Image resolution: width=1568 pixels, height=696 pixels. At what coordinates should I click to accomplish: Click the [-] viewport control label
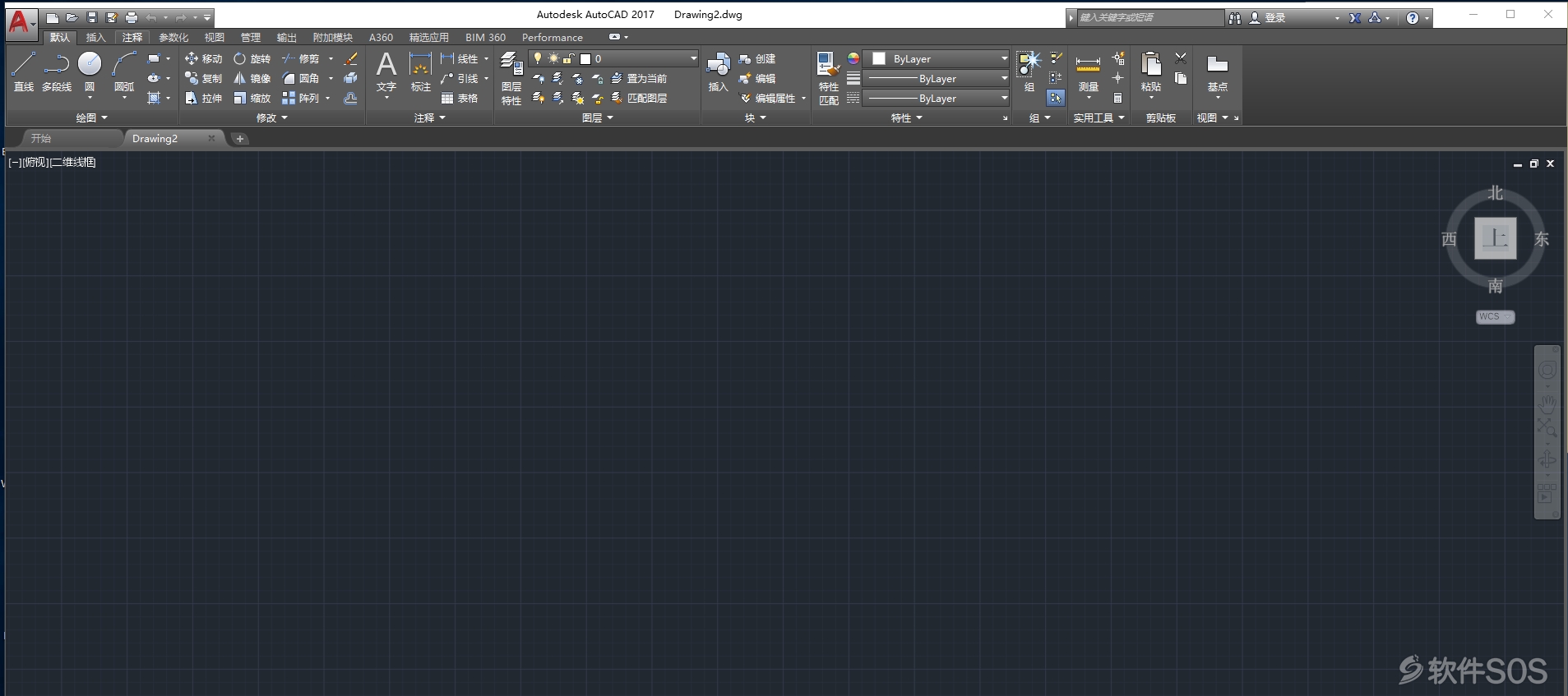15,162
